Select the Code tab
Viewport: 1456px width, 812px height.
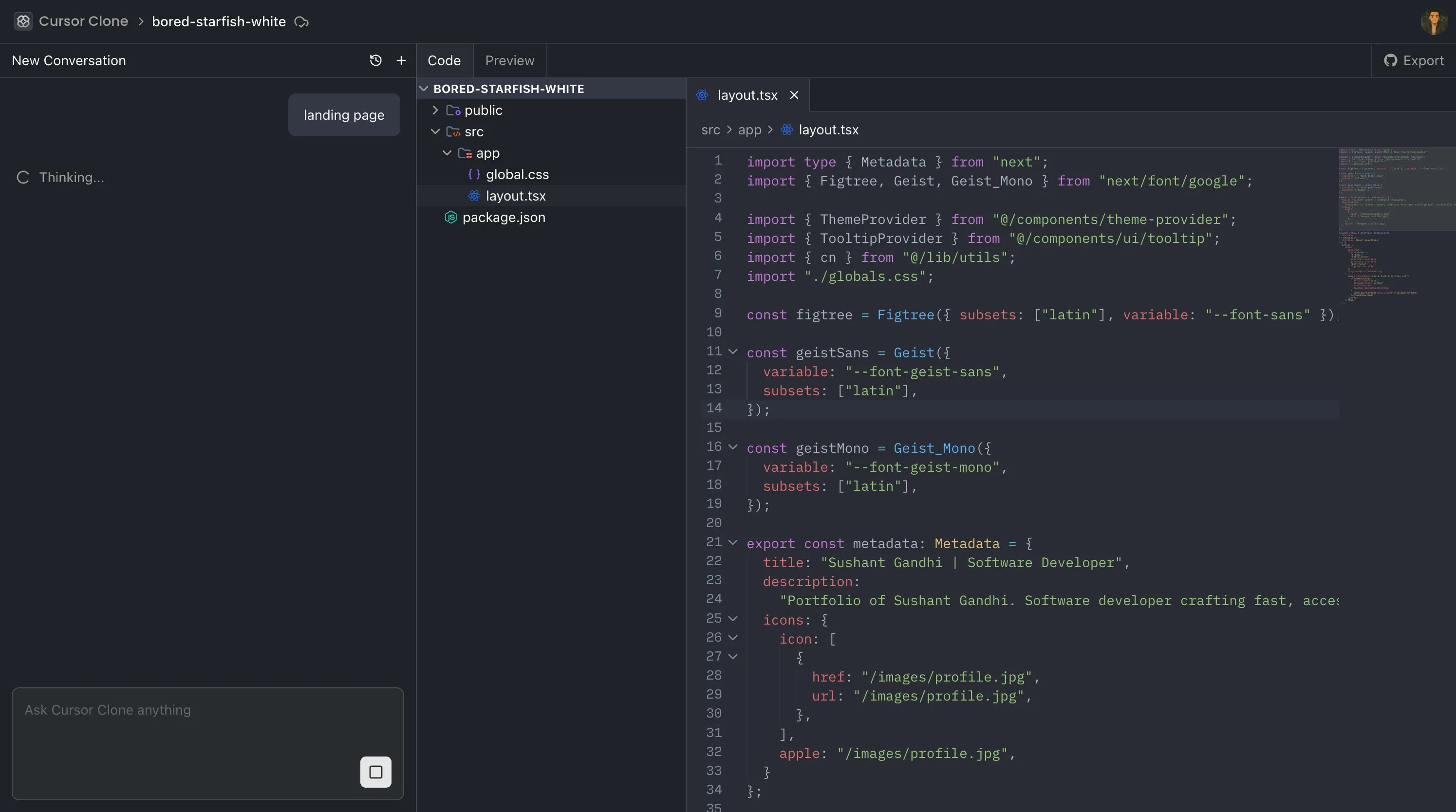(443, 60)
